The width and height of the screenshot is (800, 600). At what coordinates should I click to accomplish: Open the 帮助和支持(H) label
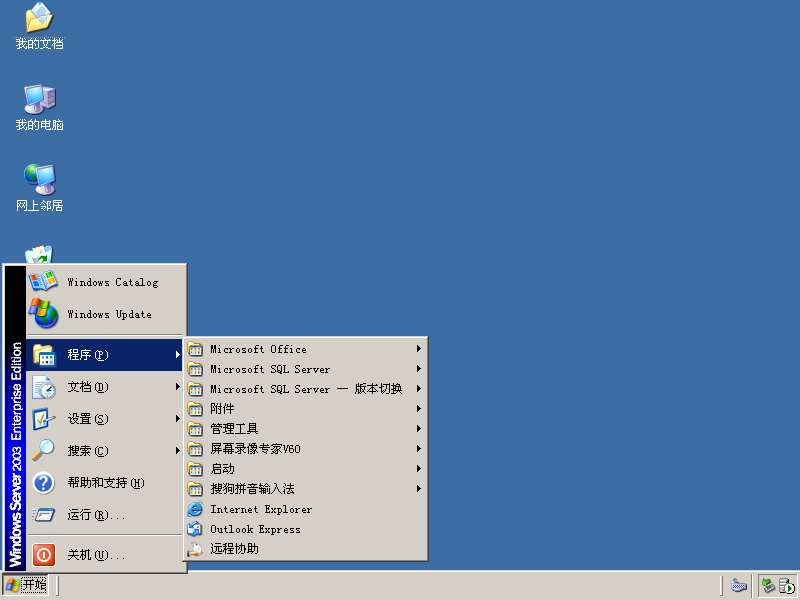coord(106,483)
